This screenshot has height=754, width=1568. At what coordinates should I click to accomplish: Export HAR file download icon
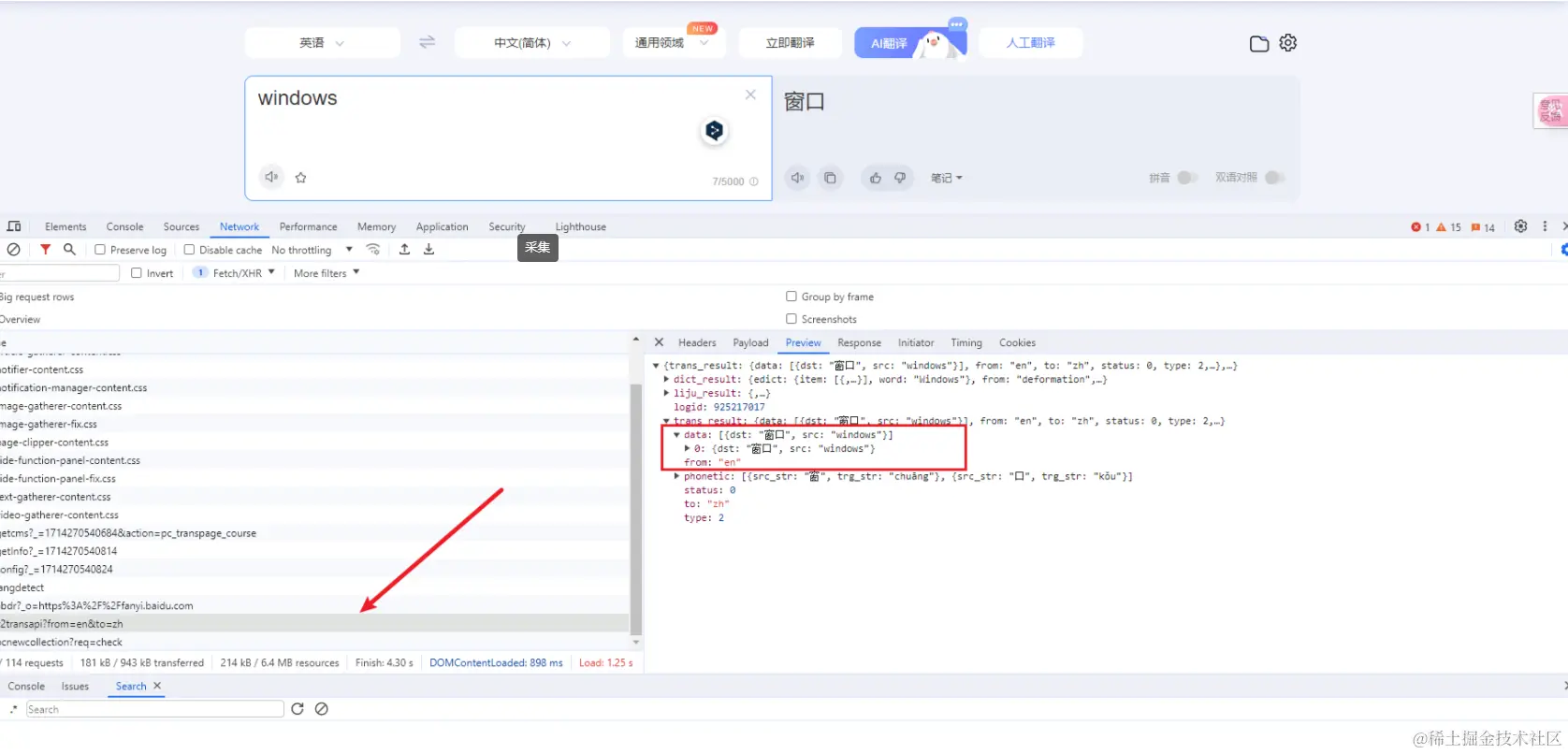[428, 249]
